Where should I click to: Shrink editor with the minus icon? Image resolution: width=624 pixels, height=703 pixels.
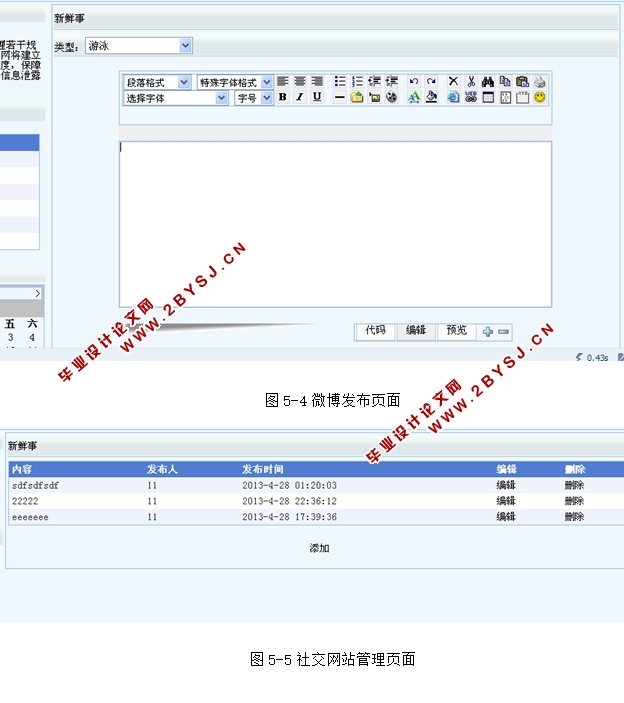coord(503,332)
